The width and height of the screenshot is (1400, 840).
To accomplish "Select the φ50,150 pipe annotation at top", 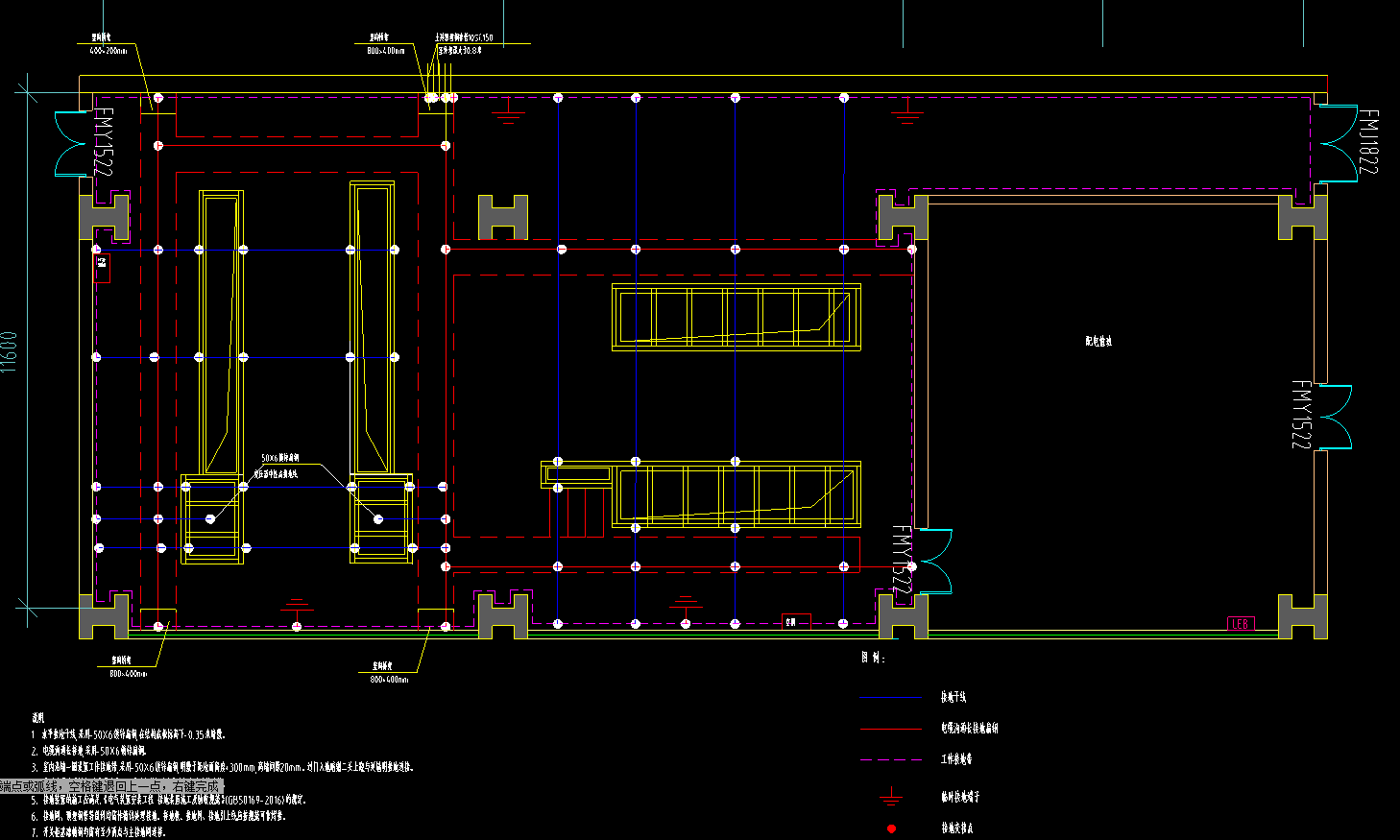I will (x=465, y=38).
